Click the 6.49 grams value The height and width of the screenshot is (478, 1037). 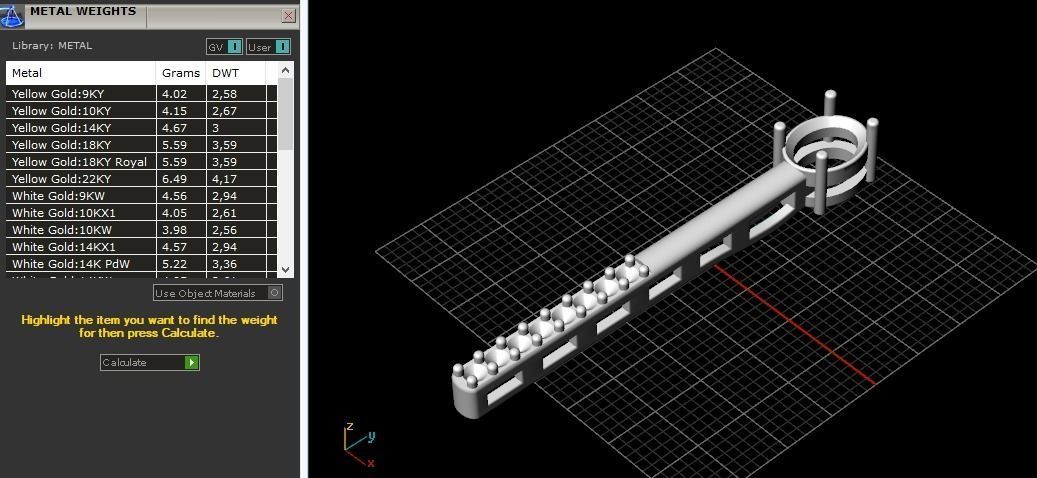[175, 179]
